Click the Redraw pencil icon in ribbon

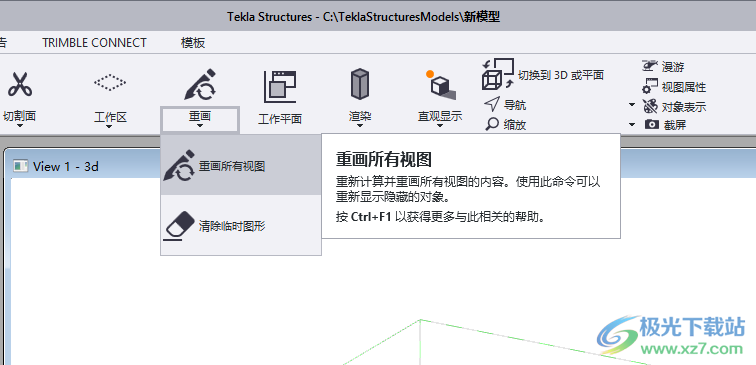[200, 85]
